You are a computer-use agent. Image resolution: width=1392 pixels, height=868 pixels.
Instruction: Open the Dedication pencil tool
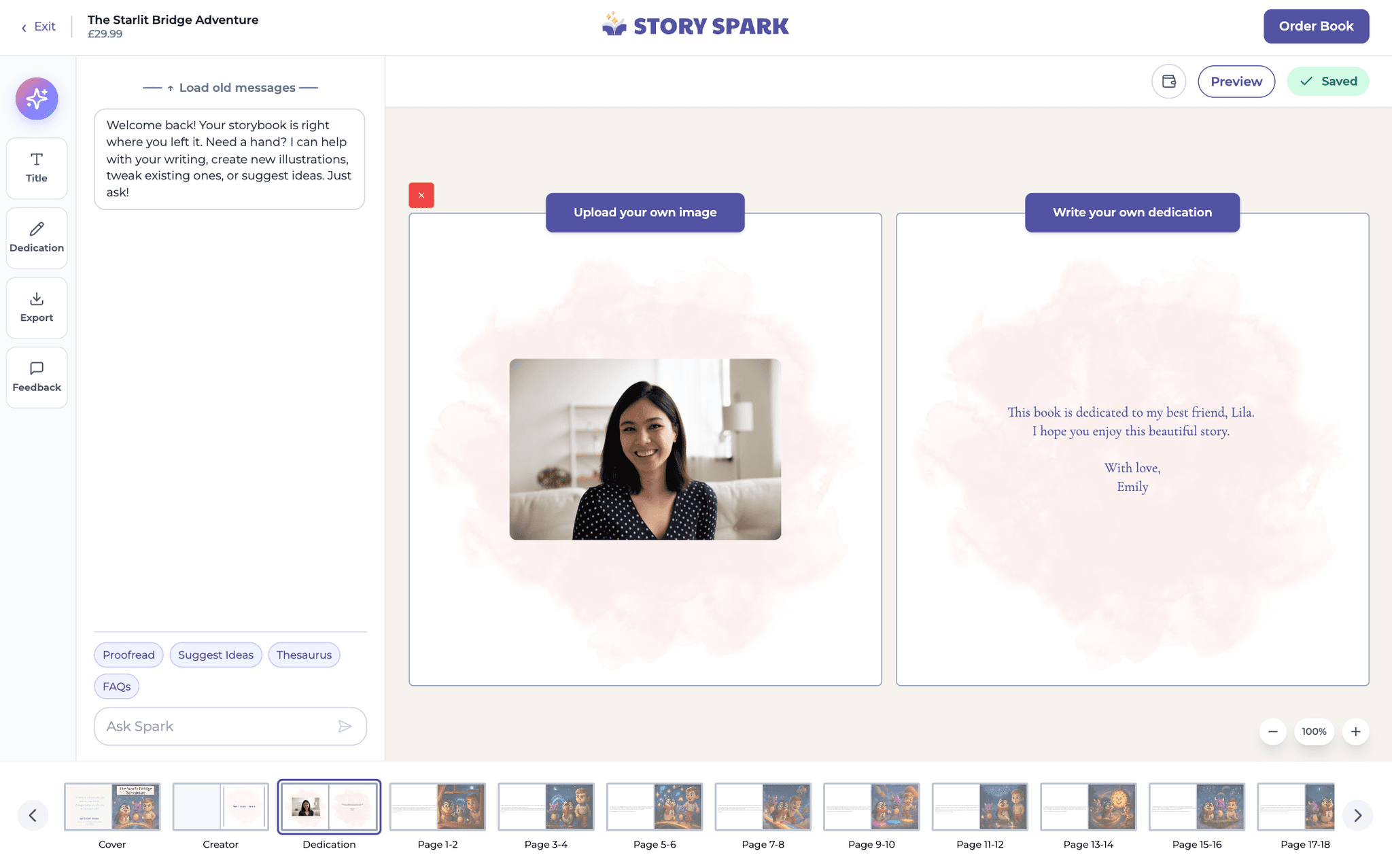pos(37,237)
